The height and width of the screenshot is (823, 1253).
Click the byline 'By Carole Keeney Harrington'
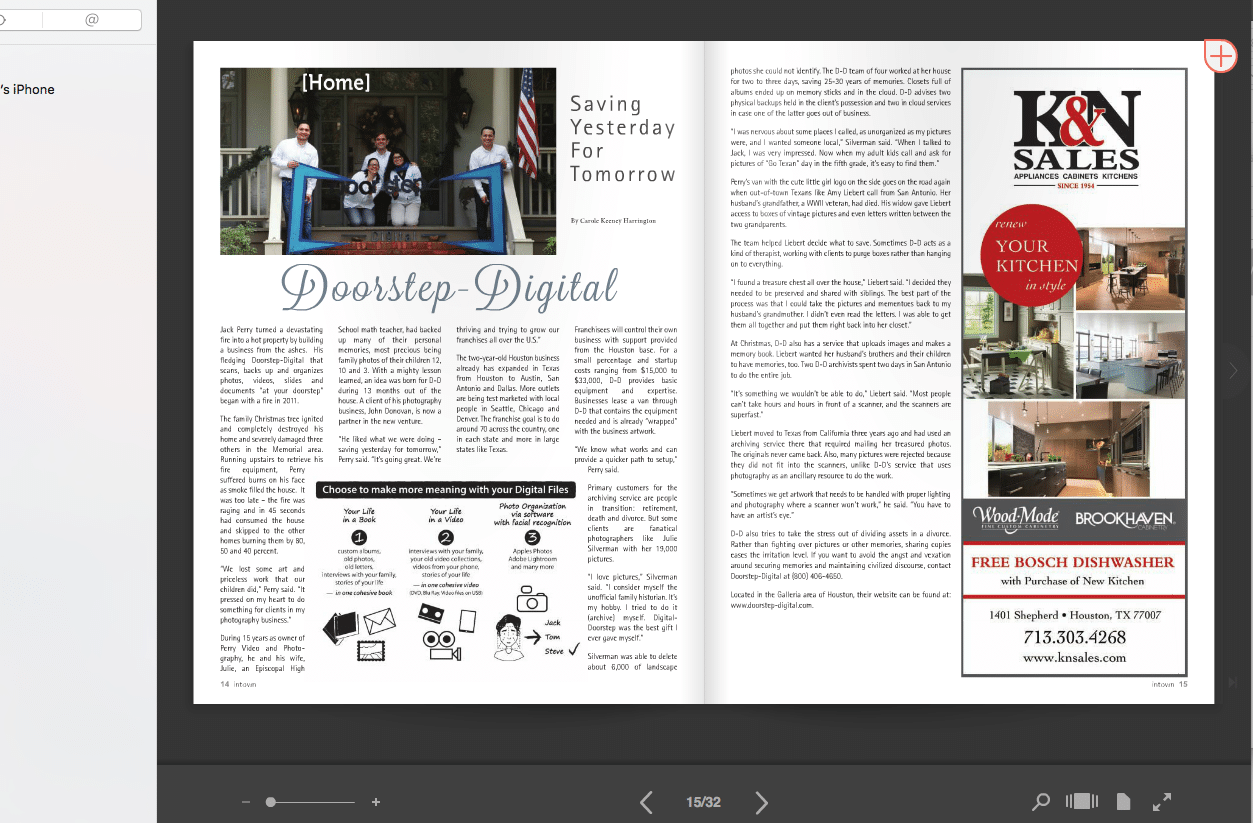coord(613,220)
